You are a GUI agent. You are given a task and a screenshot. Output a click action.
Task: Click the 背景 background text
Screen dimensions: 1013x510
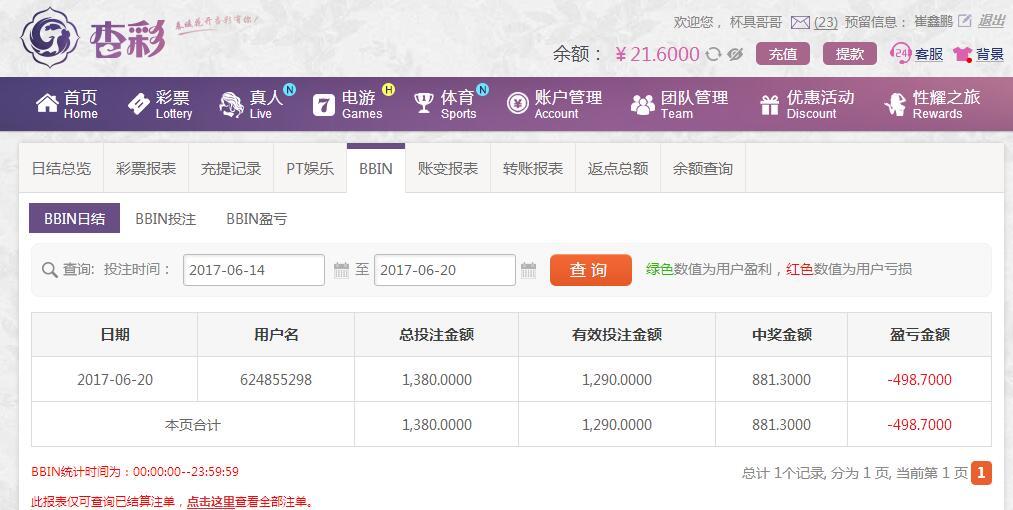pos(990,54)
